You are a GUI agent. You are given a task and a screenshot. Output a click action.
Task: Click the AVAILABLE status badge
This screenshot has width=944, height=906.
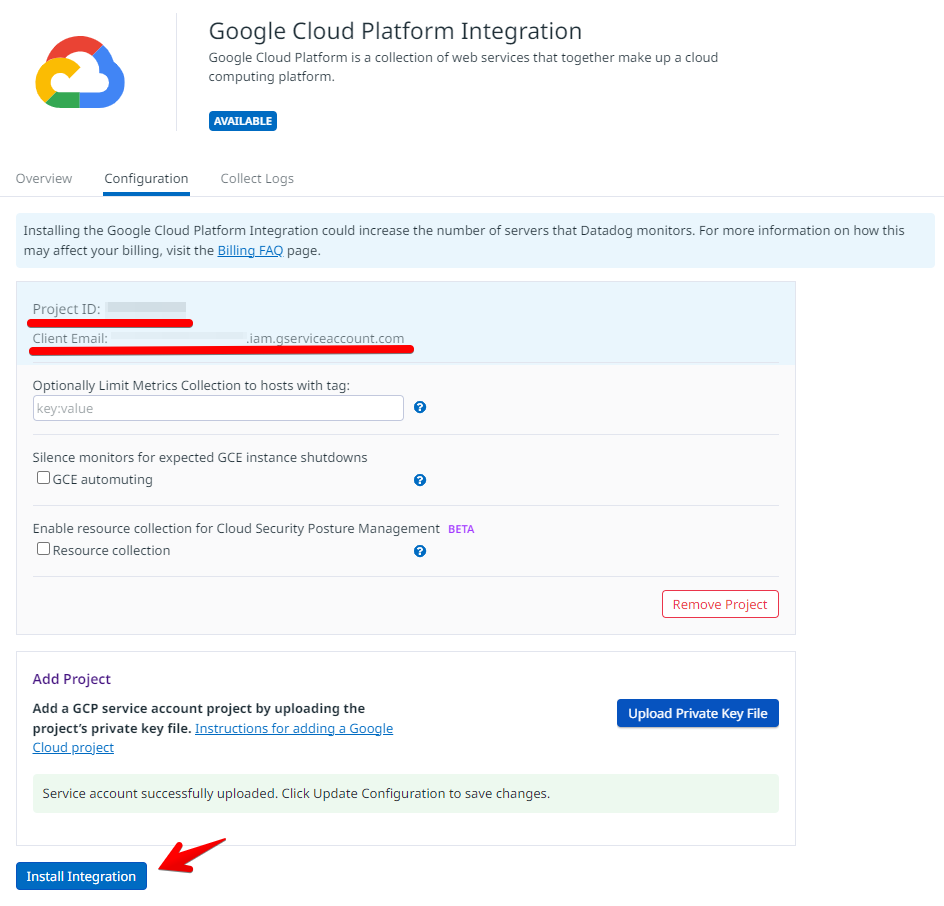[242, 121]
